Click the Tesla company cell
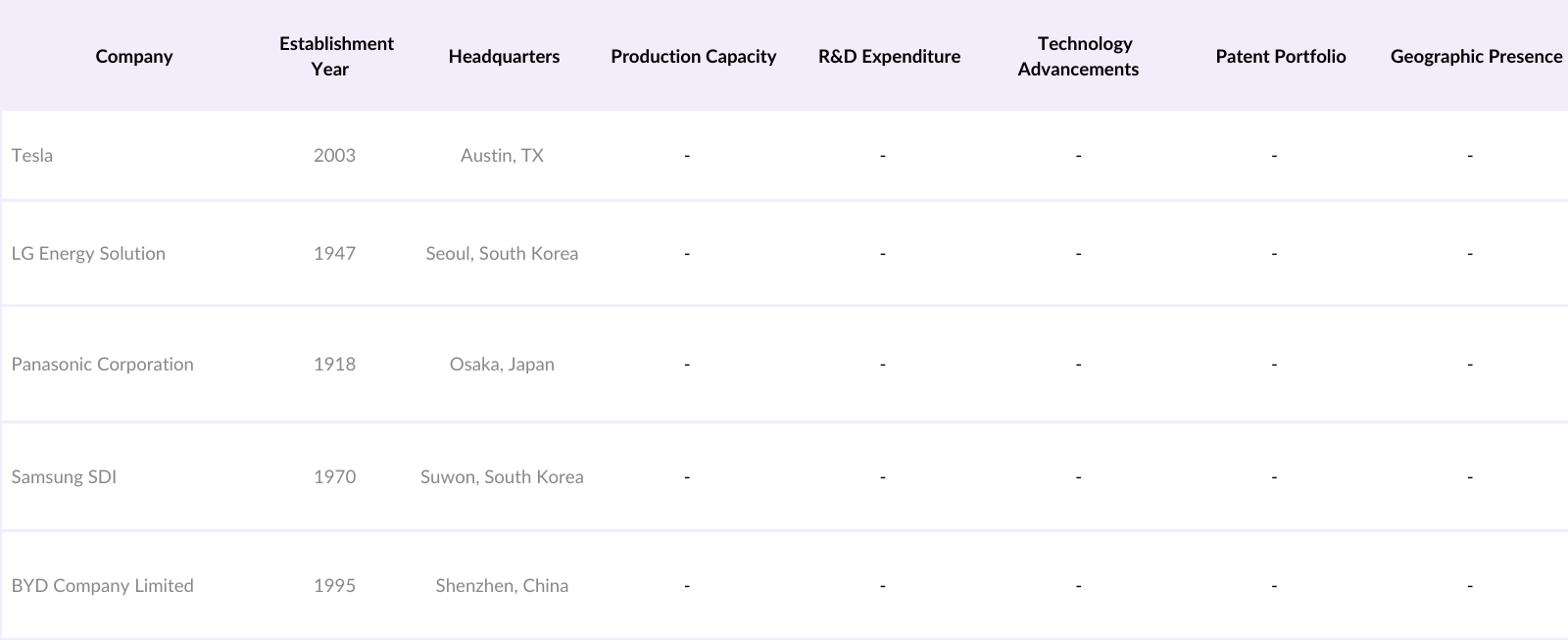The height and width of the screenshot is (640, 1568). pos(32,155)
